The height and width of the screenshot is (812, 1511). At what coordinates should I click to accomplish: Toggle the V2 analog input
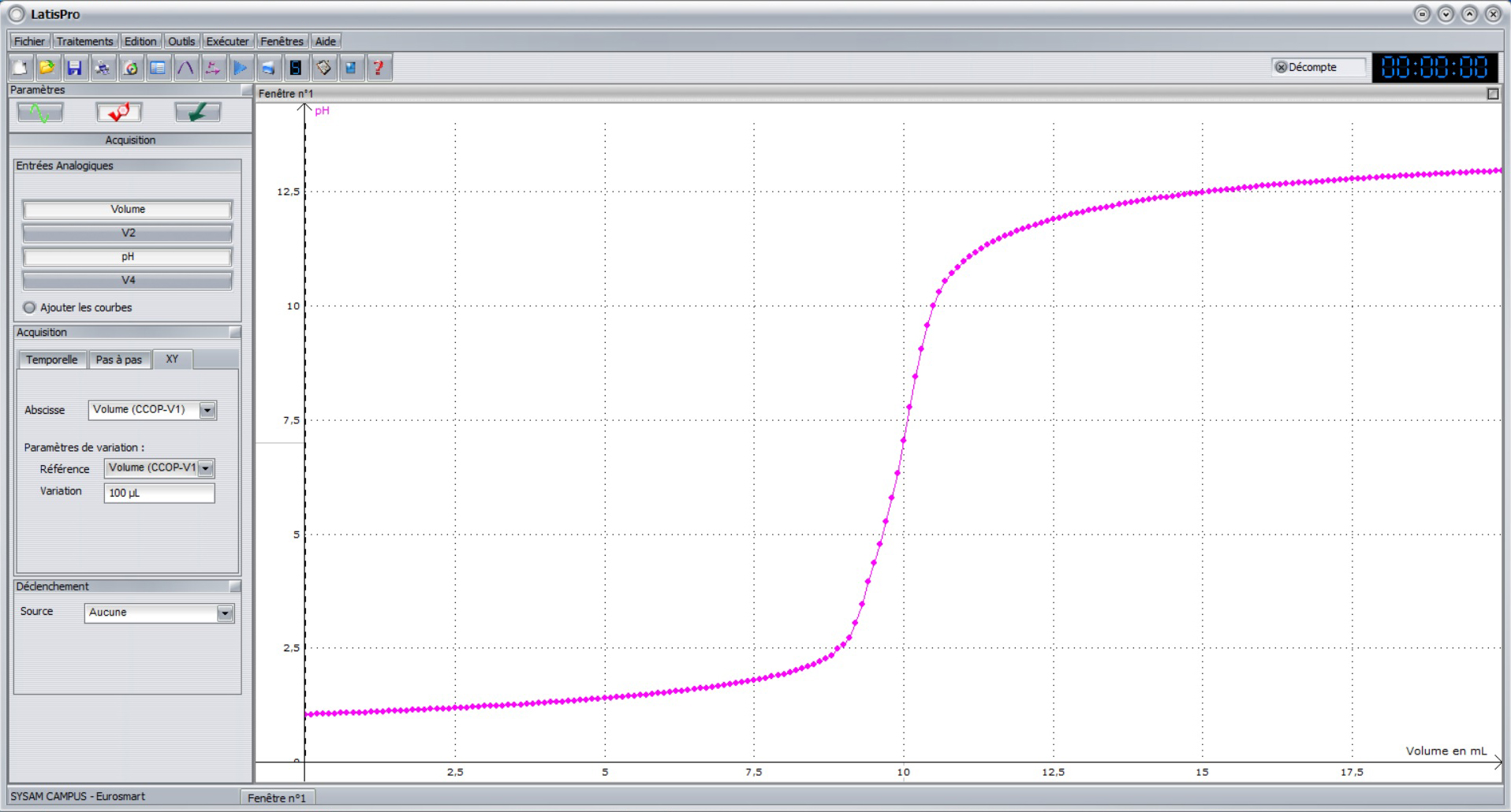click(128, 233)
